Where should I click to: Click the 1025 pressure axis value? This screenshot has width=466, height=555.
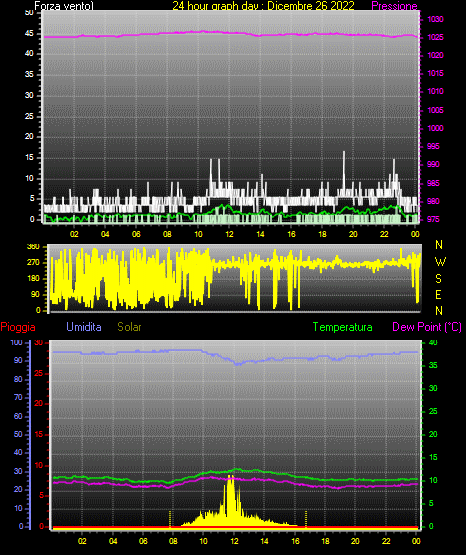(435, 37)
